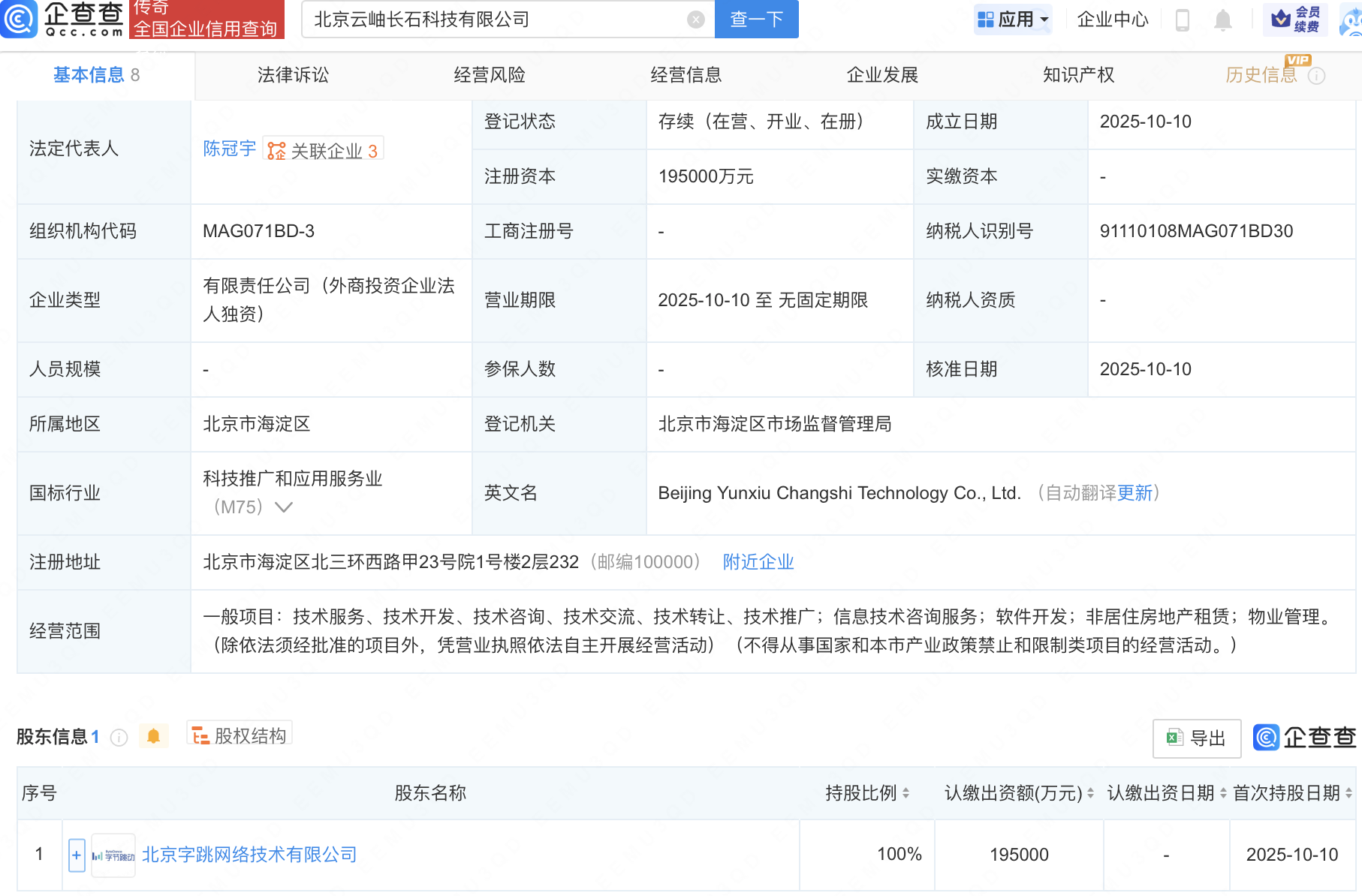
Task: Clear the search box text
Action: point(696,20)
